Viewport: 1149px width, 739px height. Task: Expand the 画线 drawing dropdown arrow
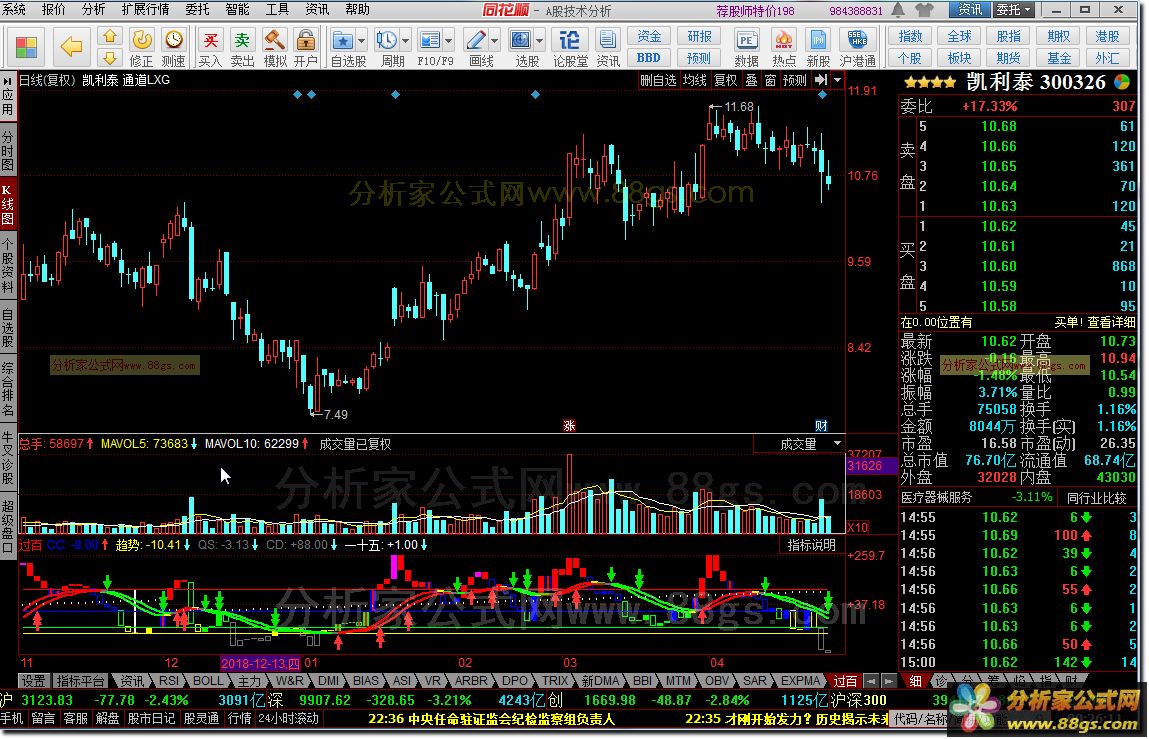click(x=495, y=40)
